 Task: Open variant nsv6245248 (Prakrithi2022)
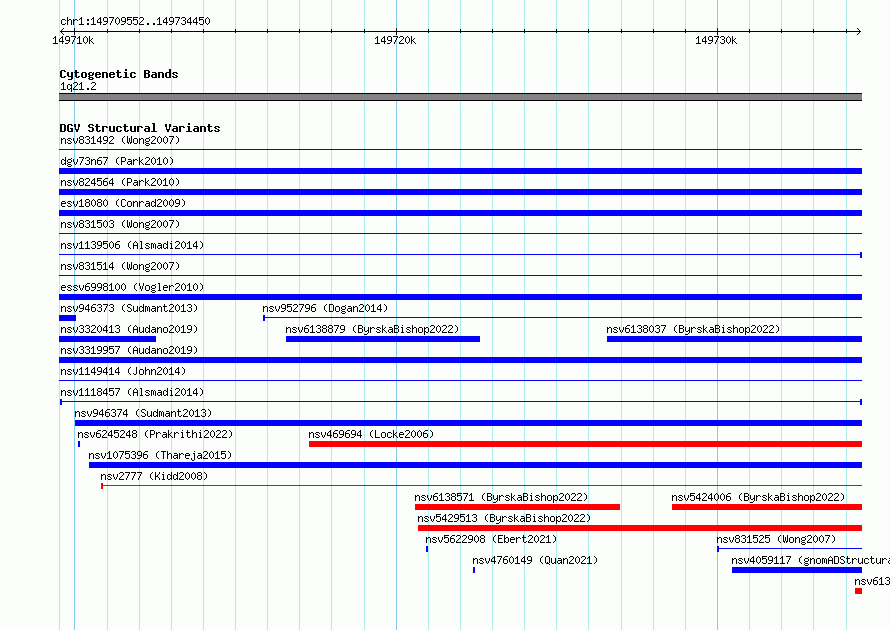(x=155, y=434)
